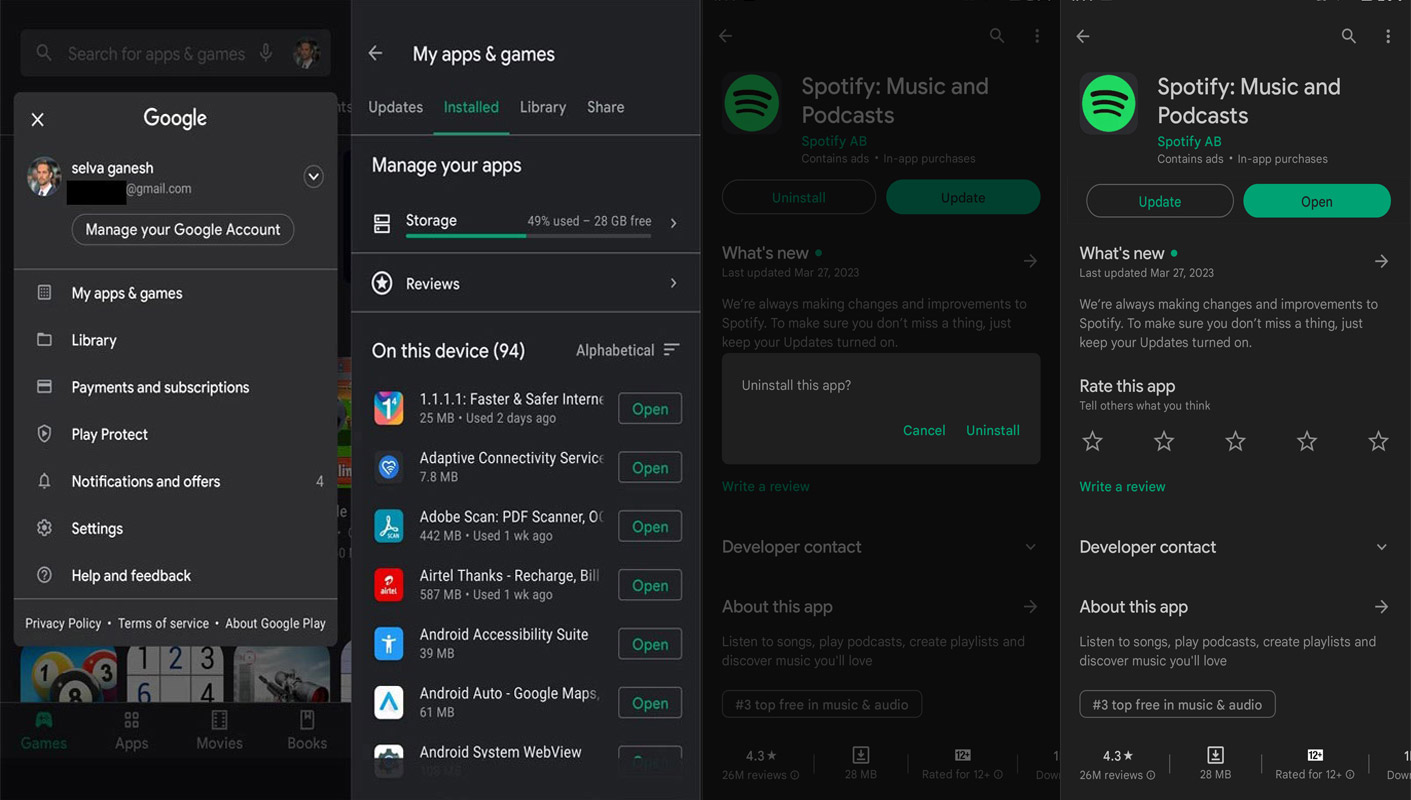The image size is (1411, 800).
Task: Rate Spotify with the fifth star
Action: coord(1378,441)
